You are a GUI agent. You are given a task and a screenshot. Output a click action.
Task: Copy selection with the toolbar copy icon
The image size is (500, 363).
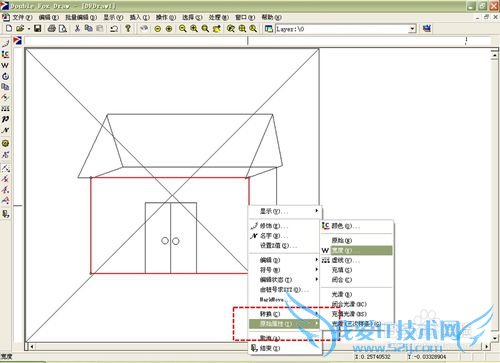click(88, 29)
